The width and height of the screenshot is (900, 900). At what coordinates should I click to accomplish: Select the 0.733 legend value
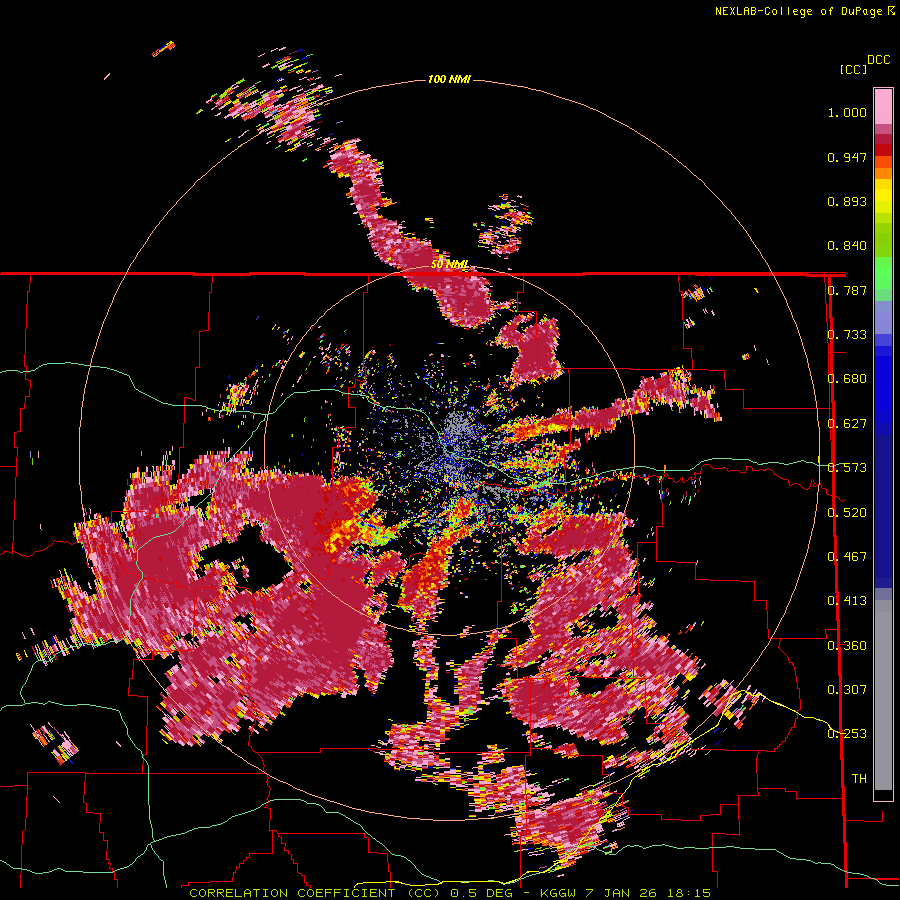coord(847,335)
